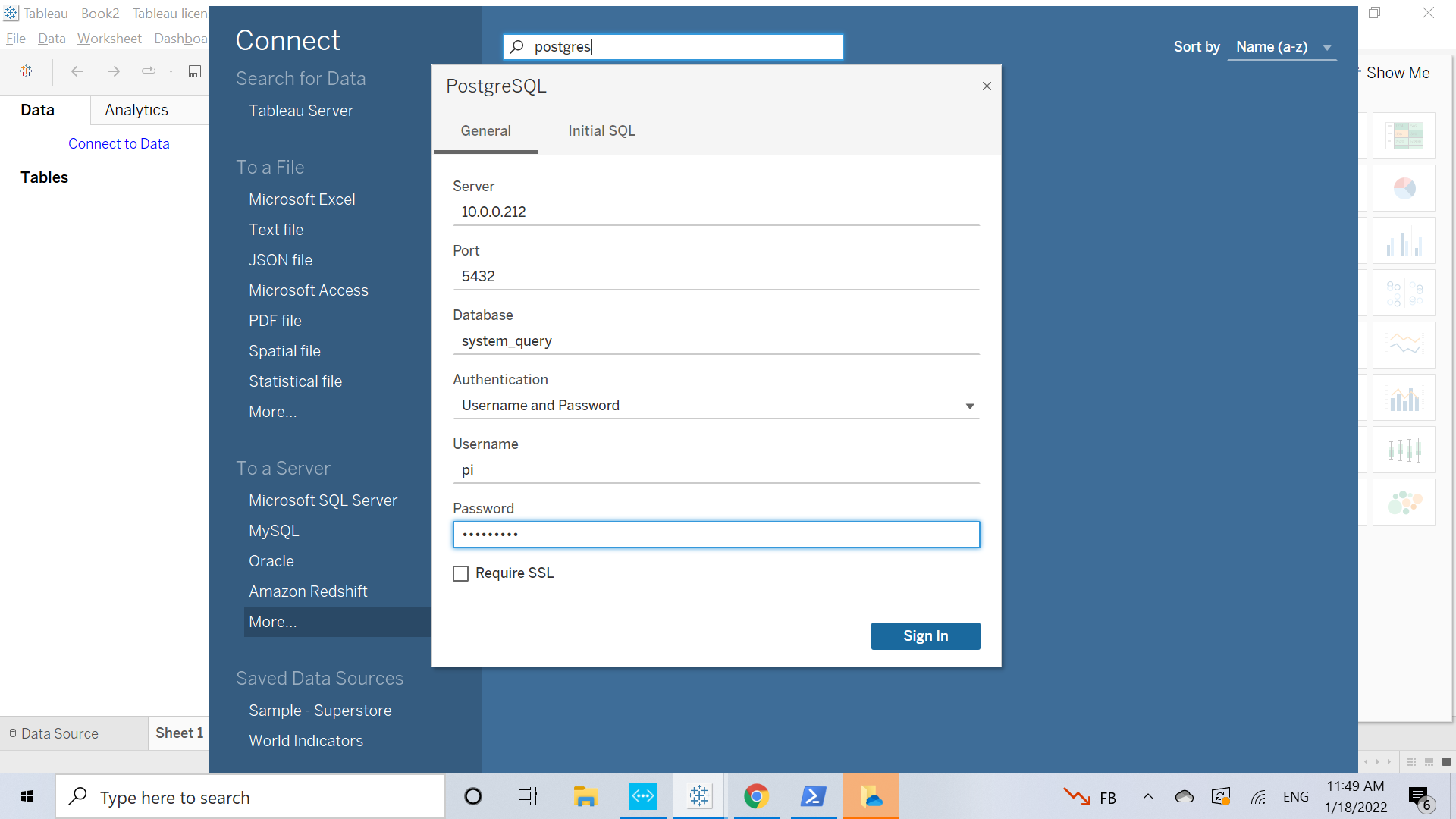Tick the Require SSL checkbox
The width and height of the screenshot is (1456, 819).
(460, 574)
